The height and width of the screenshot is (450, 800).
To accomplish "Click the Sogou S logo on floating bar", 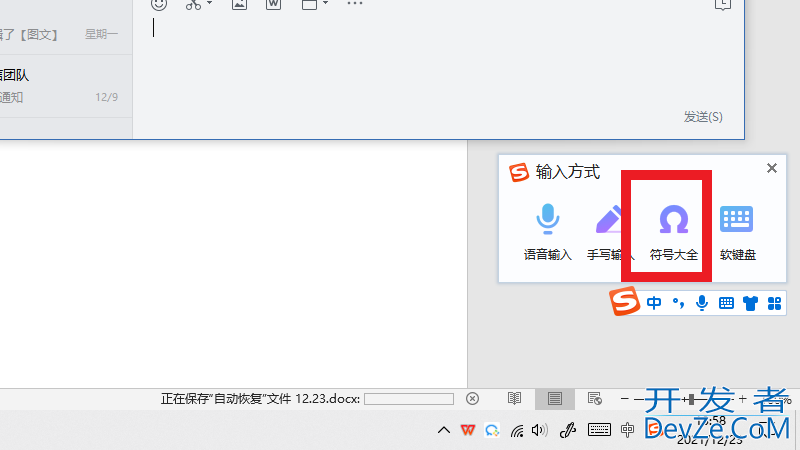I will tap(624, 301).
